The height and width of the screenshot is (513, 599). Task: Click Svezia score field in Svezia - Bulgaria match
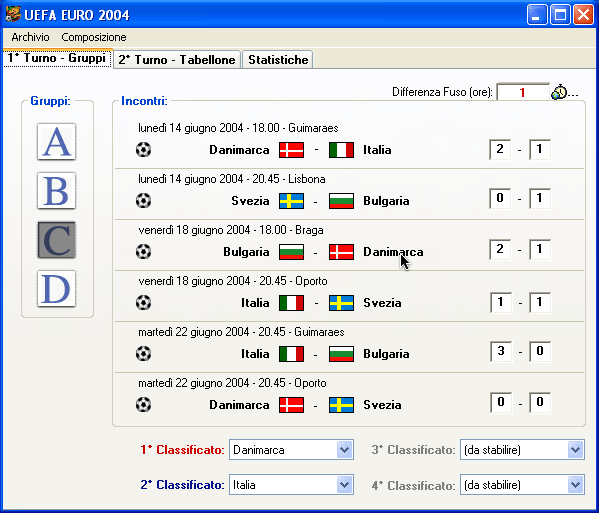pyautogui.click(x=500, y=198)
